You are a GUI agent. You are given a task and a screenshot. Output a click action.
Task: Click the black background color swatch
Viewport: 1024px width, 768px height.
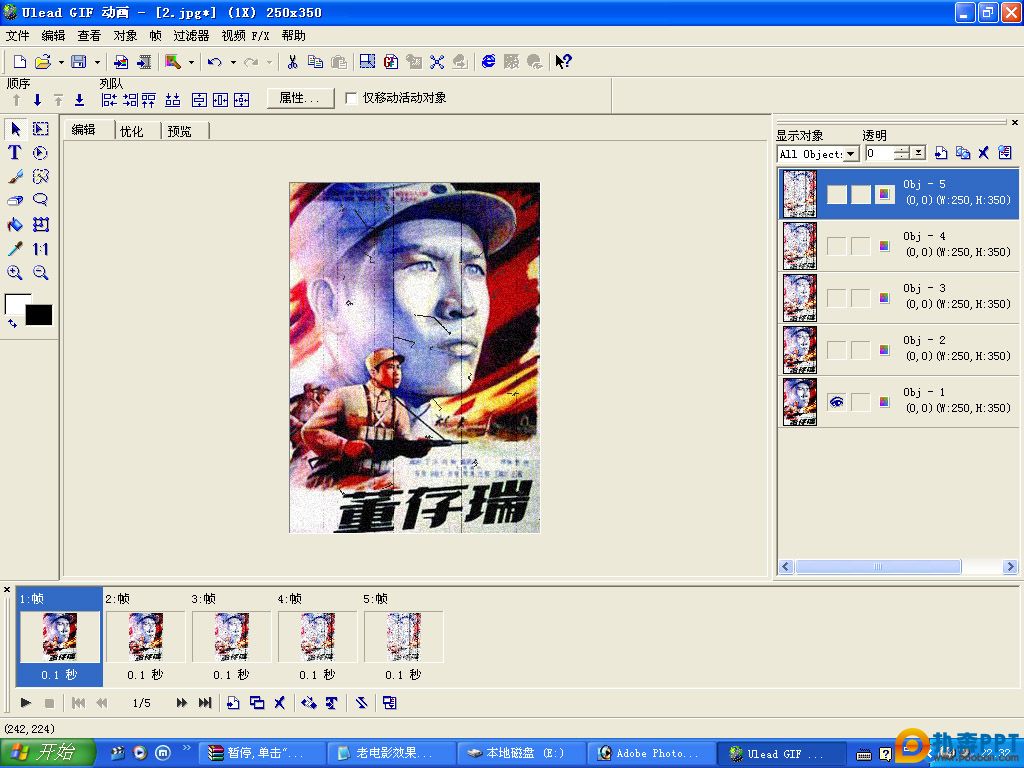(x=39, y=315)
